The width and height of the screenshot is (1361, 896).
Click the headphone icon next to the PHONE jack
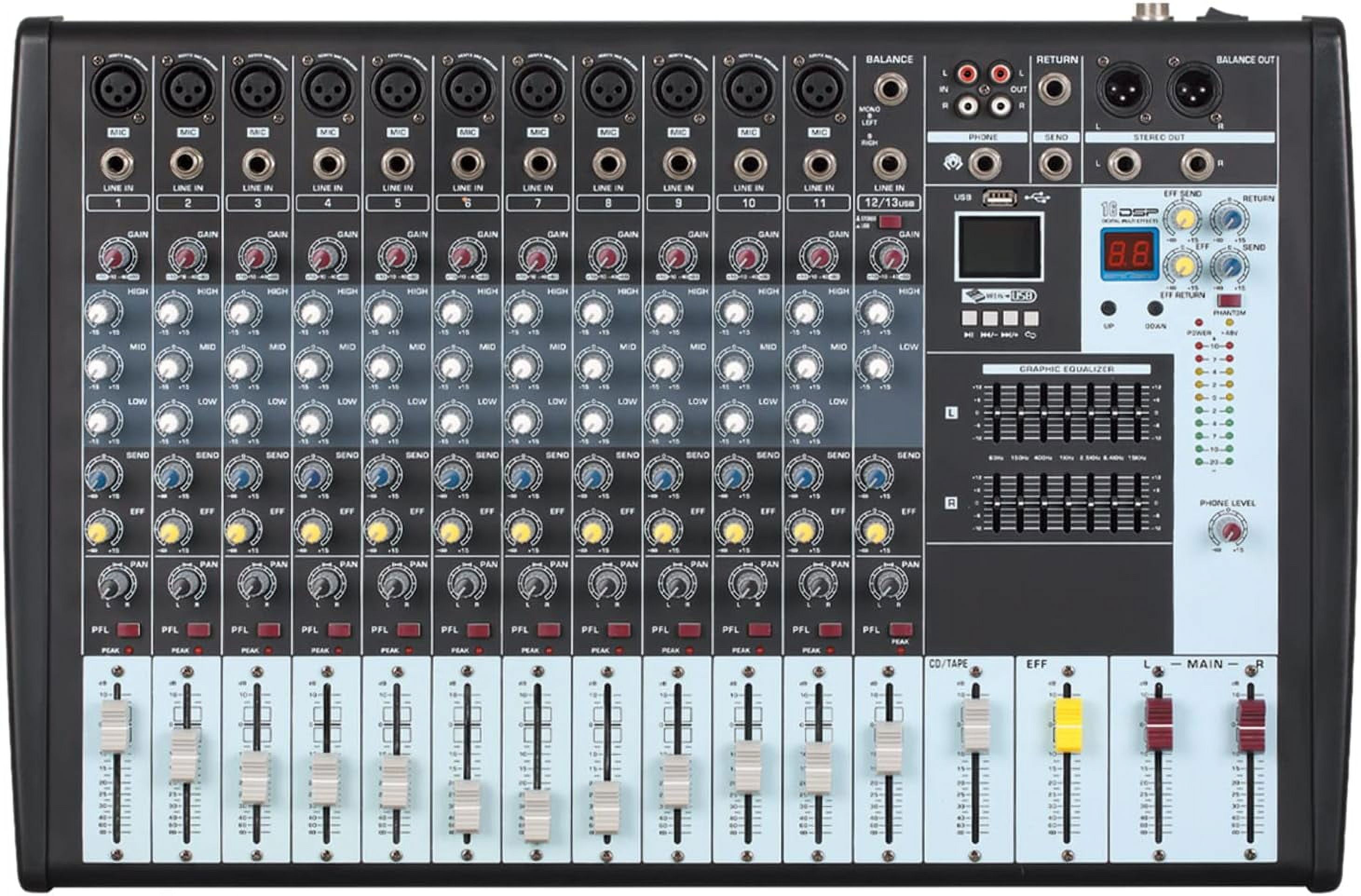[953, 162]
